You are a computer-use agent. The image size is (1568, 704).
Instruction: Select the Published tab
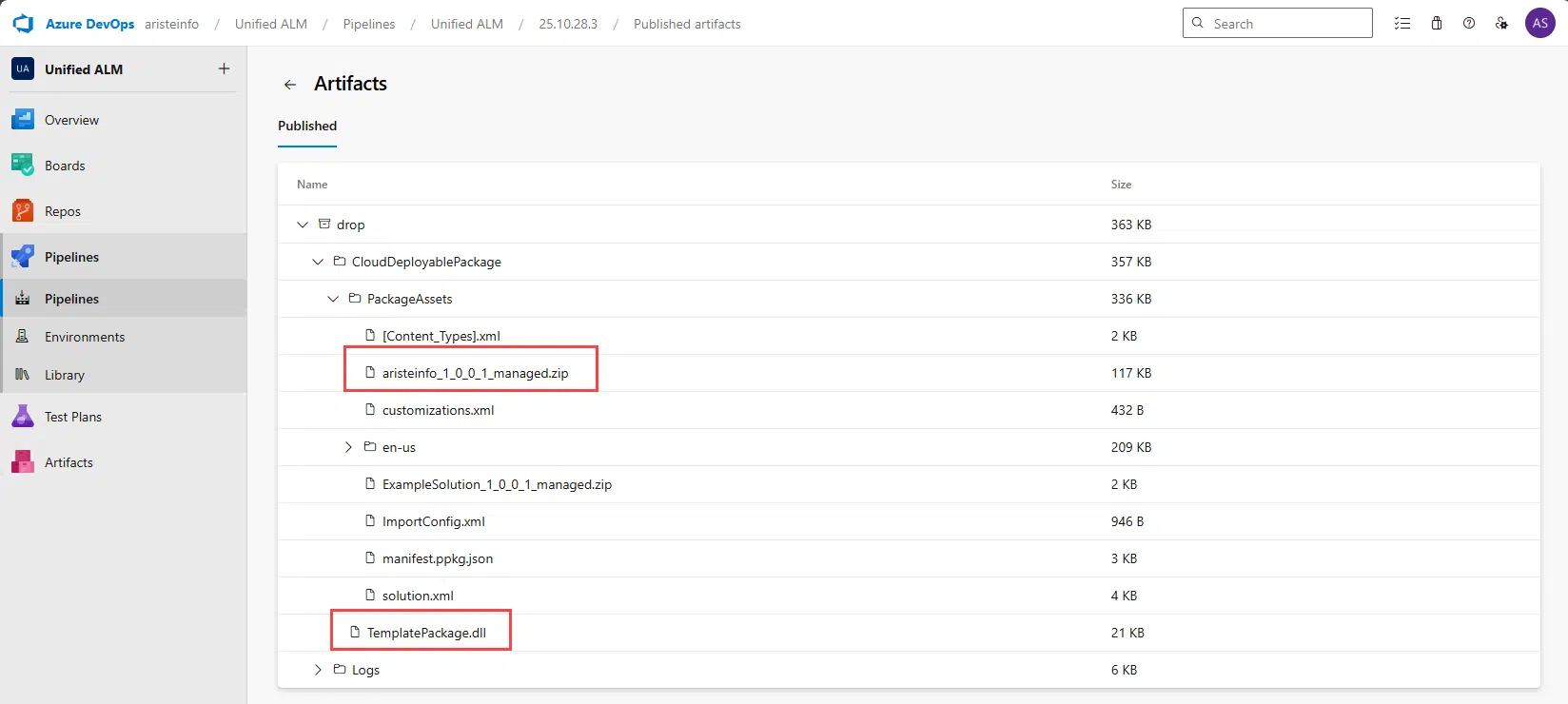click(x=307, y=126)
